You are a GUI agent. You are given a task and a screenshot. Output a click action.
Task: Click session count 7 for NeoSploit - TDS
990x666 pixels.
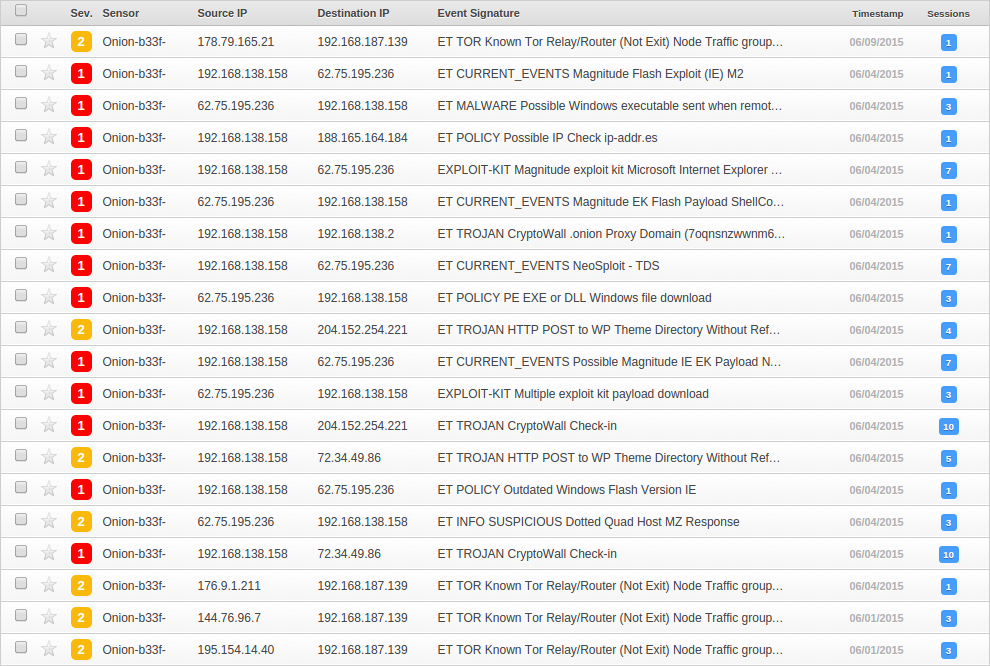(948, 266)
